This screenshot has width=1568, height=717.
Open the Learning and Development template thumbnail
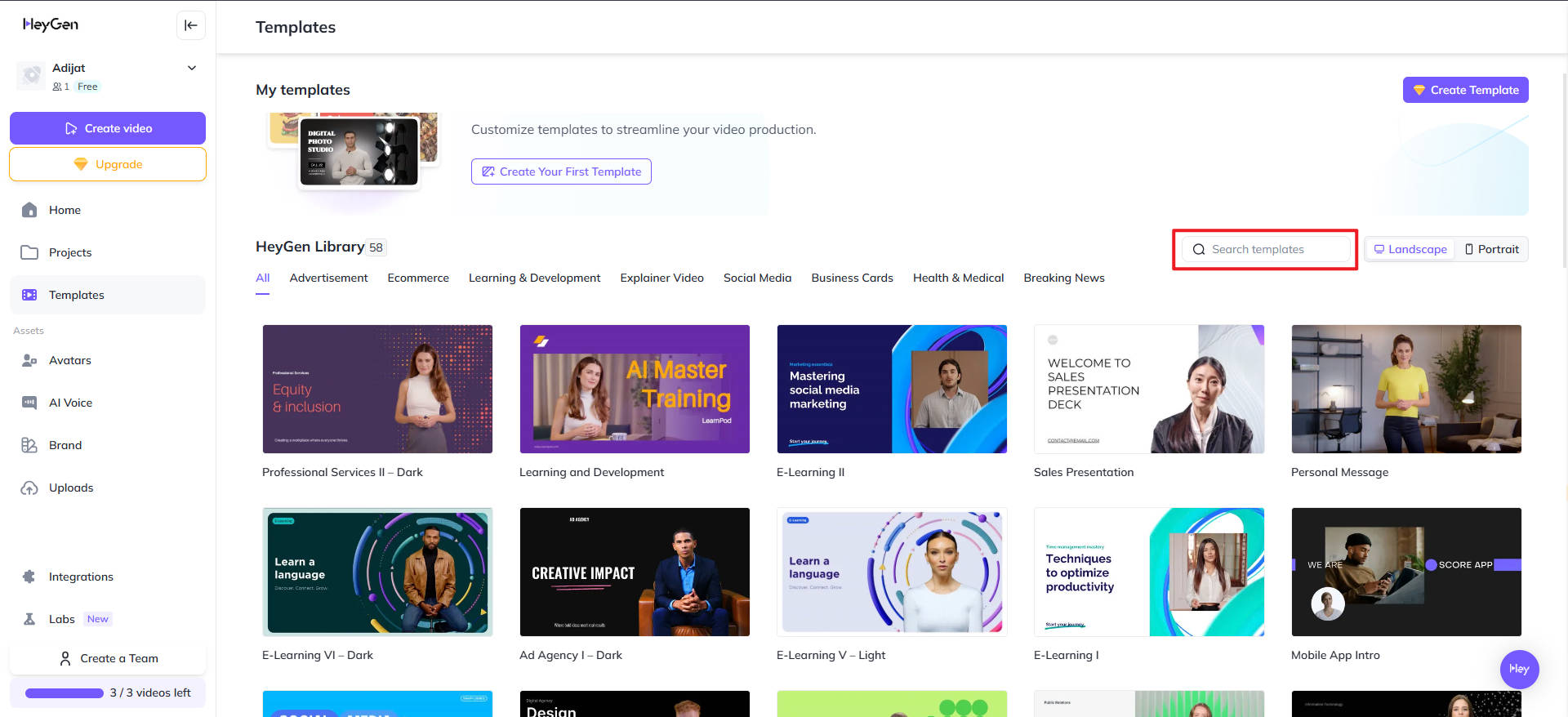635,389
